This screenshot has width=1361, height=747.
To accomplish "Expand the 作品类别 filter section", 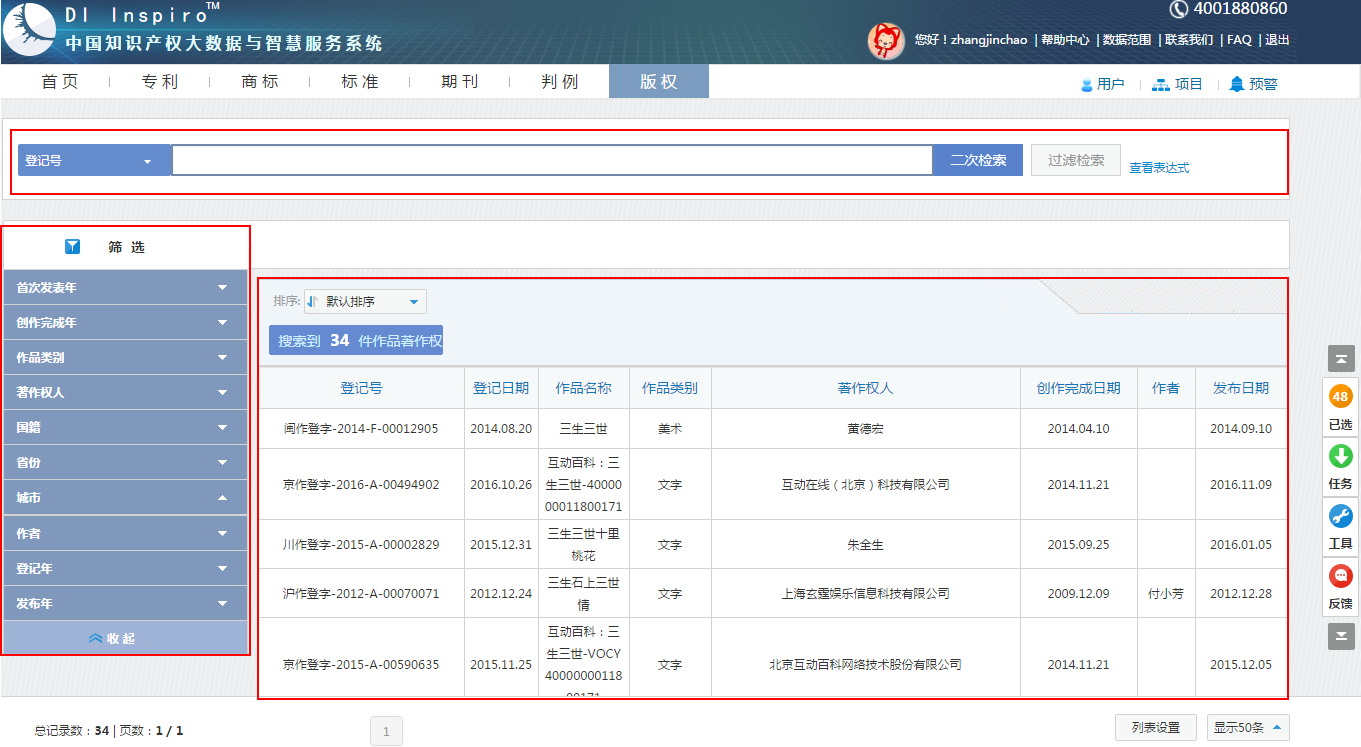I will pyautogui.click(x=125, y=358).
